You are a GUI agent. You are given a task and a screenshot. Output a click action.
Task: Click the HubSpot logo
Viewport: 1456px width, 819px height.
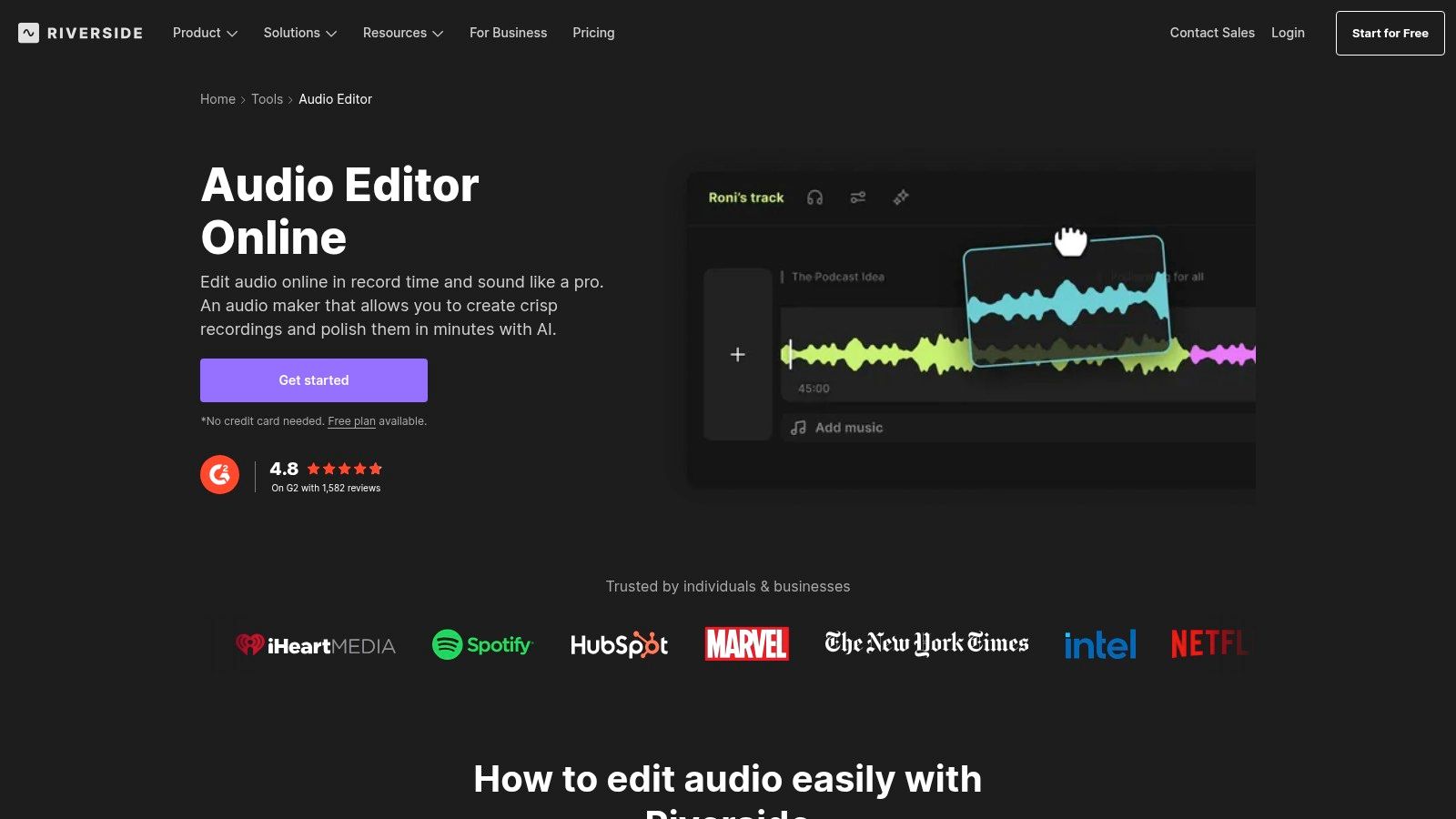[x=619, y=644]
